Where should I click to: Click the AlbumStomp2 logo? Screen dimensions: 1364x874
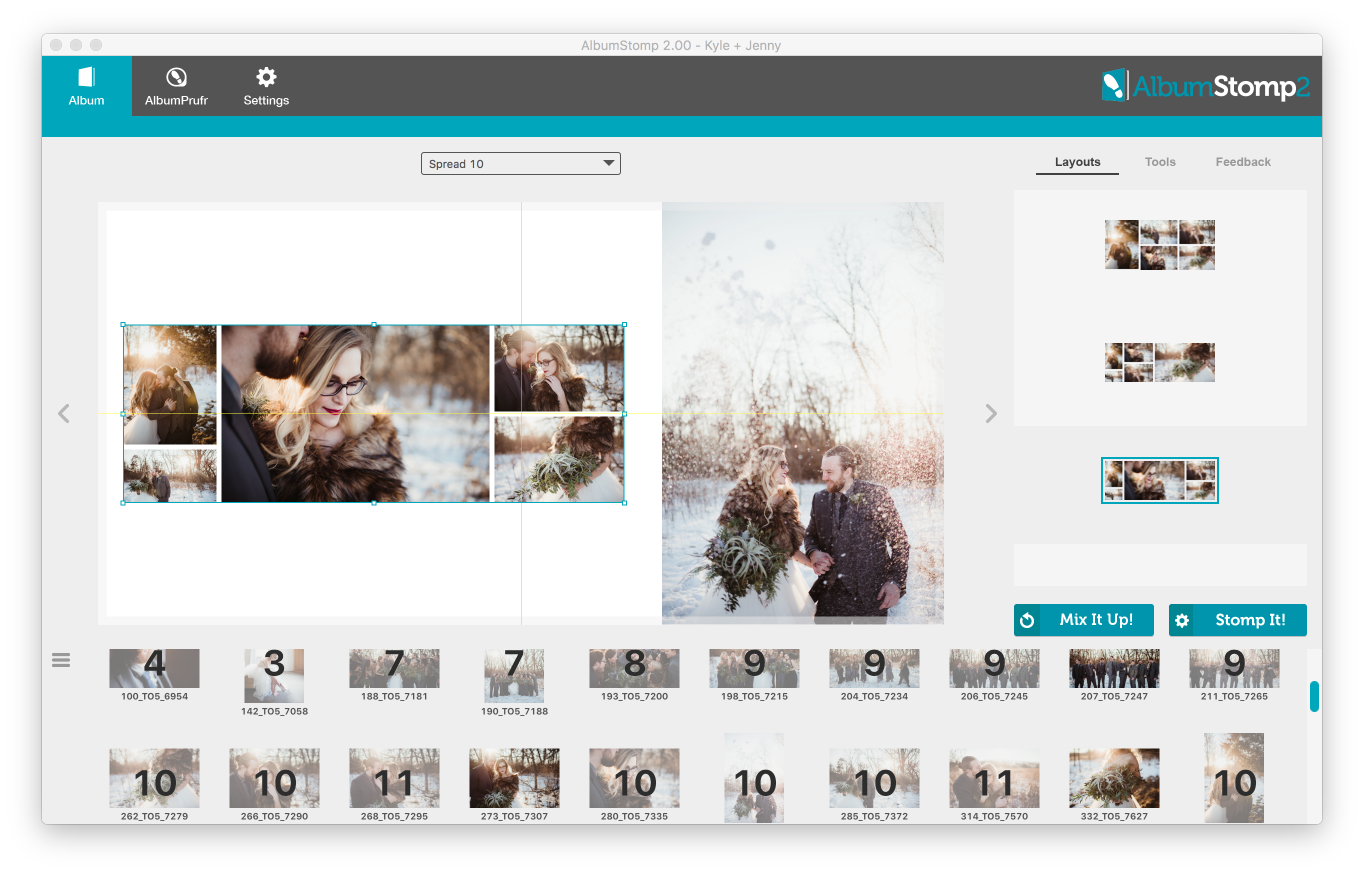click(x=1205, y=86)
